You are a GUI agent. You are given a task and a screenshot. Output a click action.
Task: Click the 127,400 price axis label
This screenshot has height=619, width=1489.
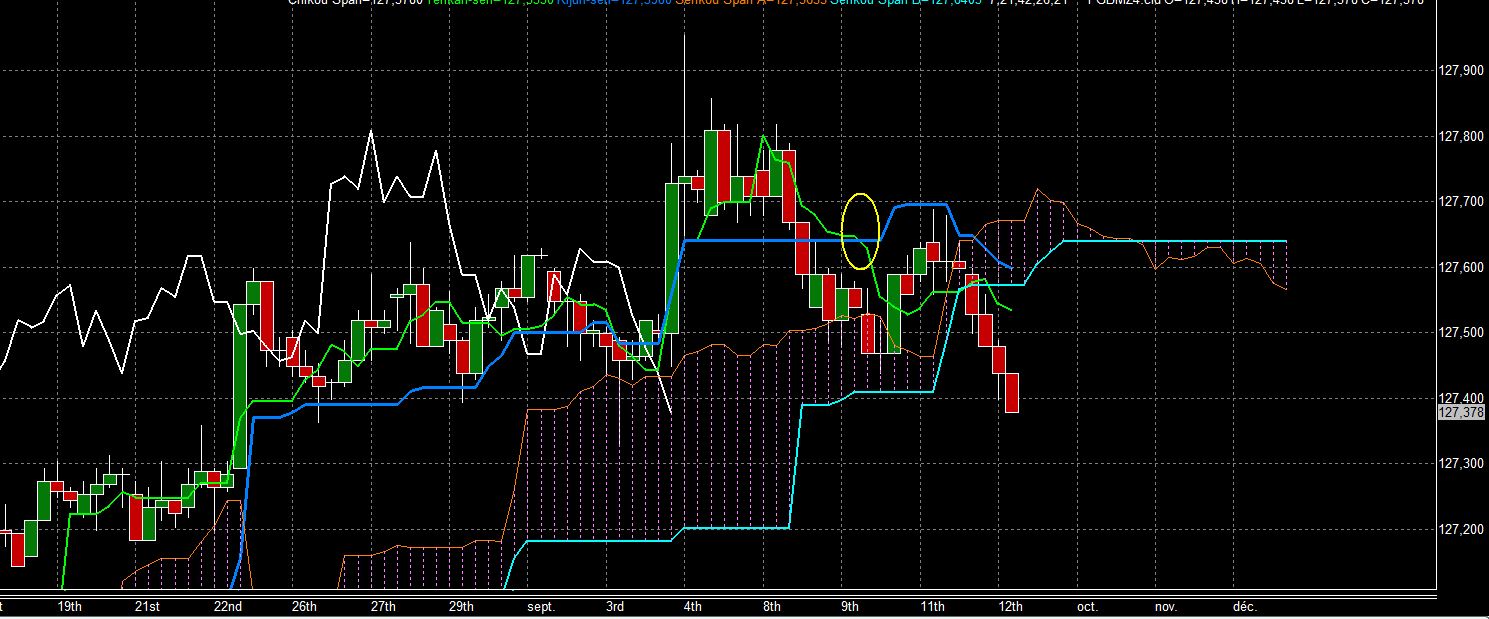tap(1461, 398)
